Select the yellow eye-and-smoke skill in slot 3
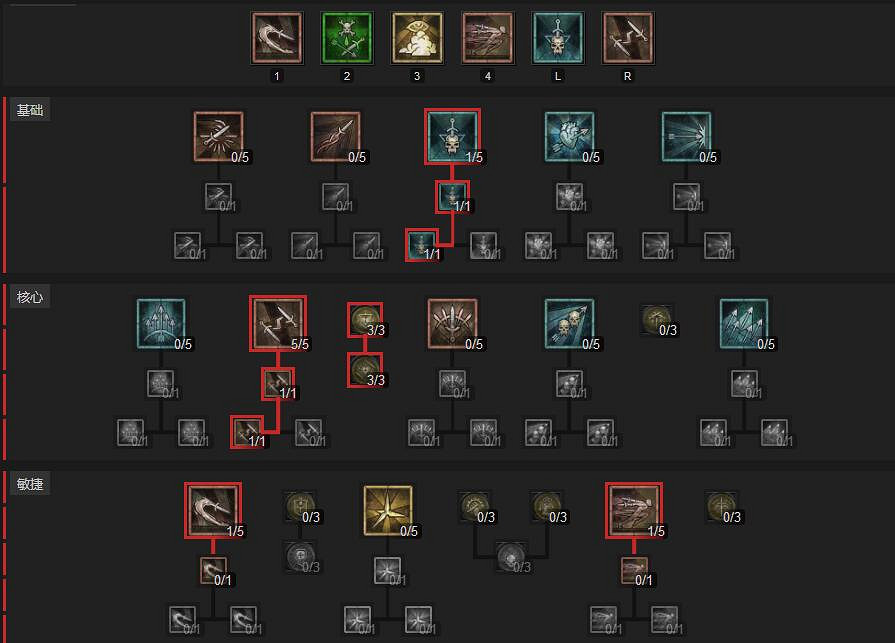 coord(417,38)
